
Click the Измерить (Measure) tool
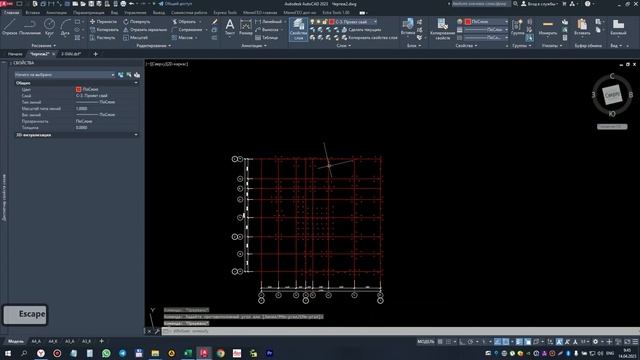pyautogui.click(x=548, y=27)
